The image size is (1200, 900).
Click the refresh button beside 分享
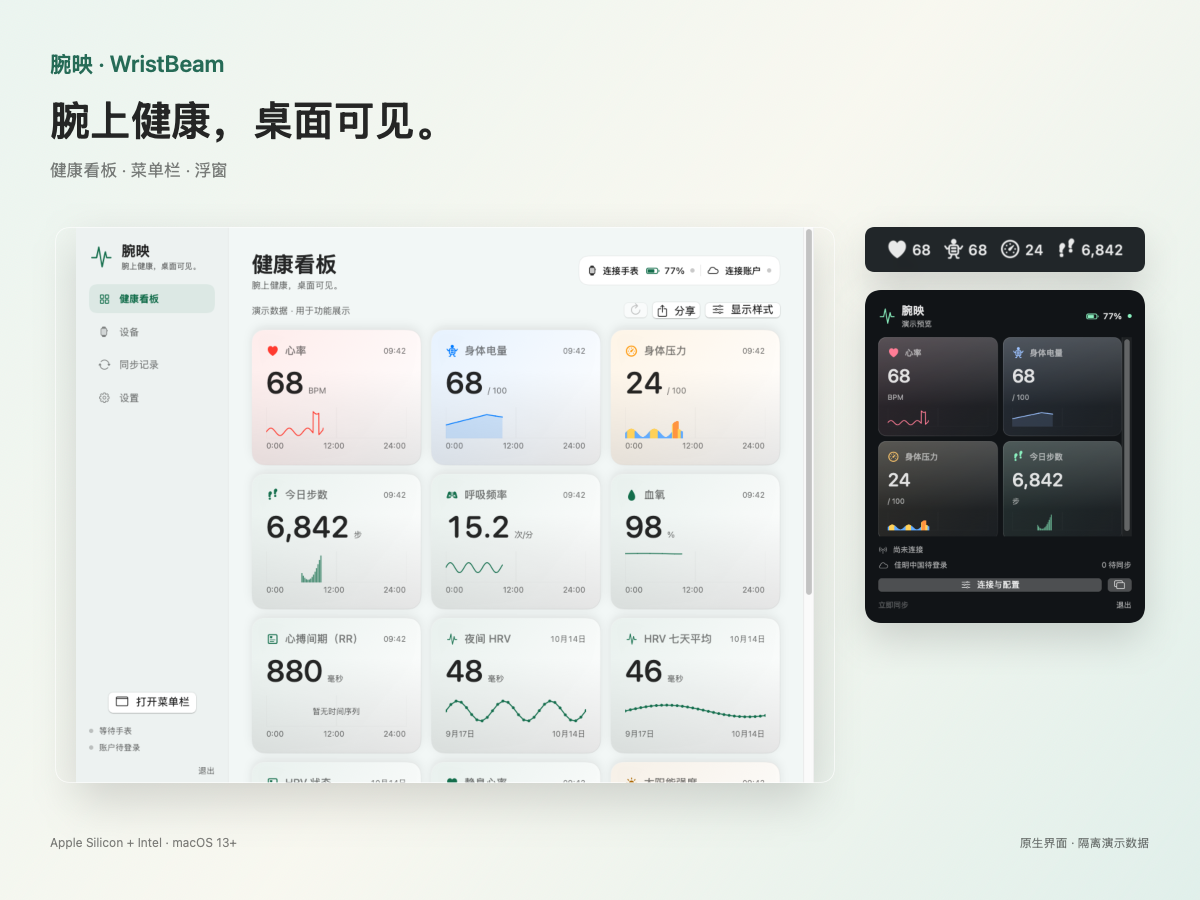(x=636, y=310)
